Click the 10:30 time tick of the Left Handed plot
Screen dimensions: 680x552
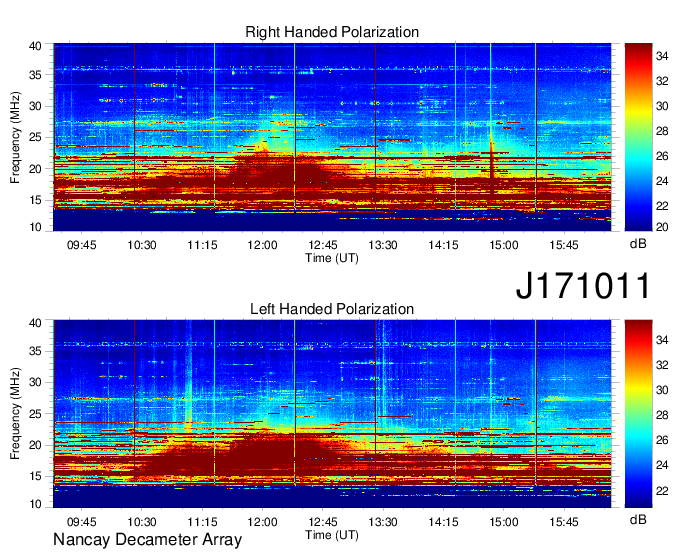tap(142, 522)
